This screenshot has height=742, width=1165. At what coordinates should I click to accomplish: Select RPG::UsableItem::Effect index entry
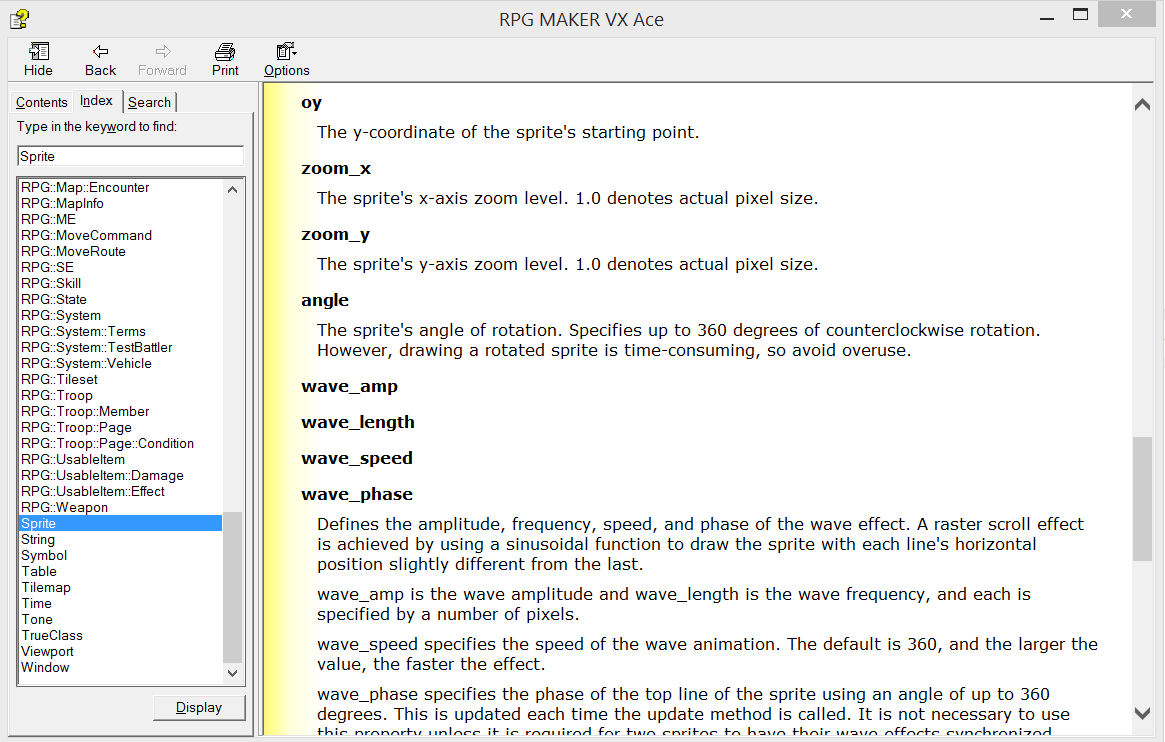[93, 492]
